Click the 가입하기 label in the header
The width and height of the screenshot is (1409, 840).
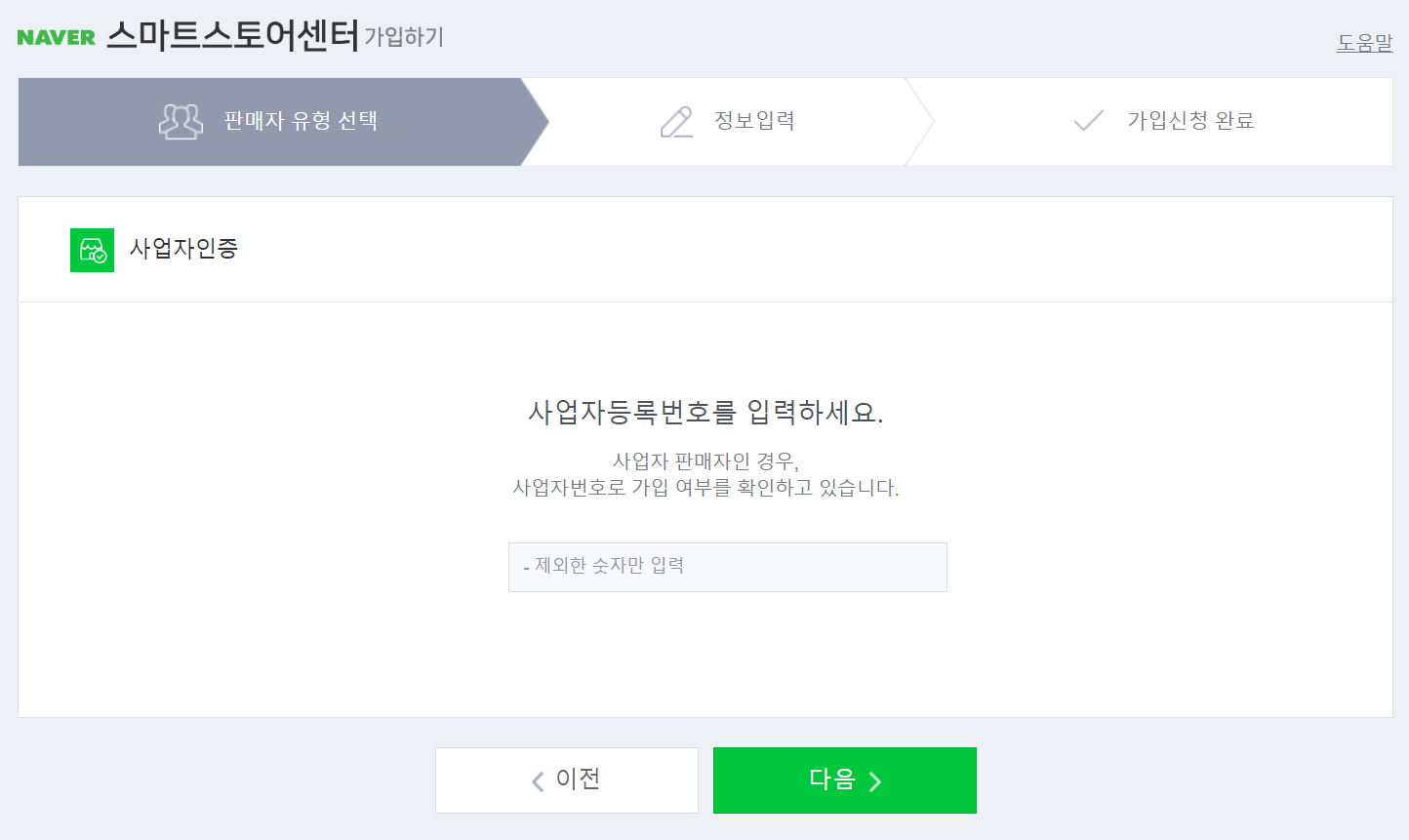[404, 37]
